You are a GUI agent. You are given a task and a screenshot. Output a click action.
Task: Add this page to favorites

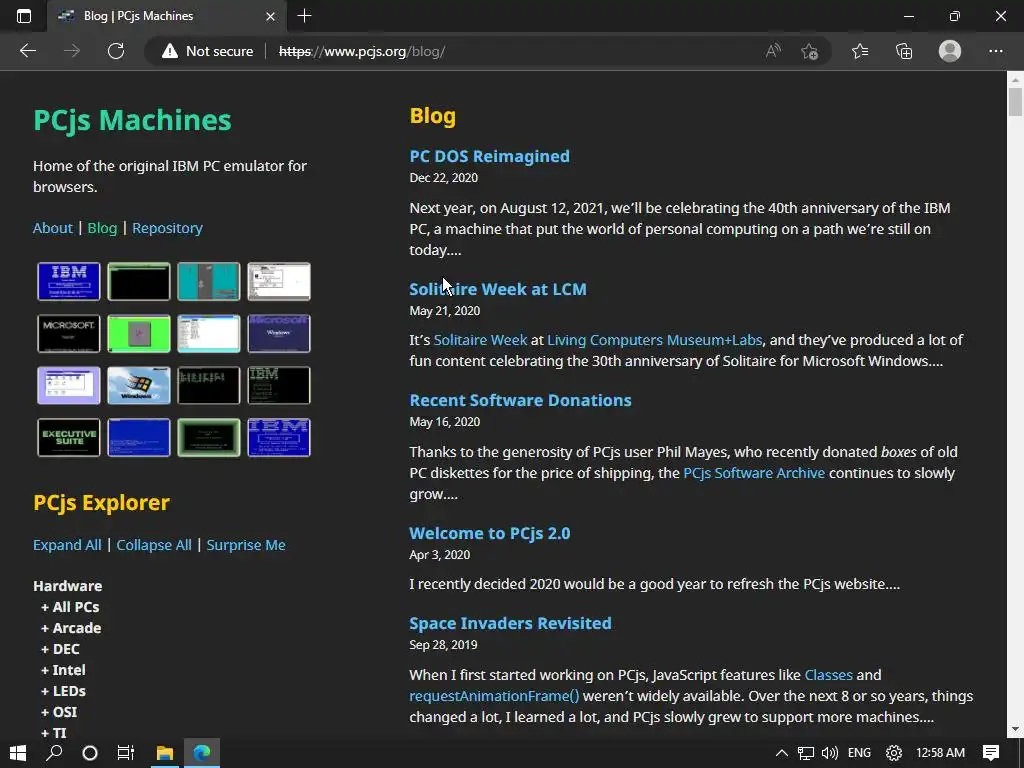809,51
